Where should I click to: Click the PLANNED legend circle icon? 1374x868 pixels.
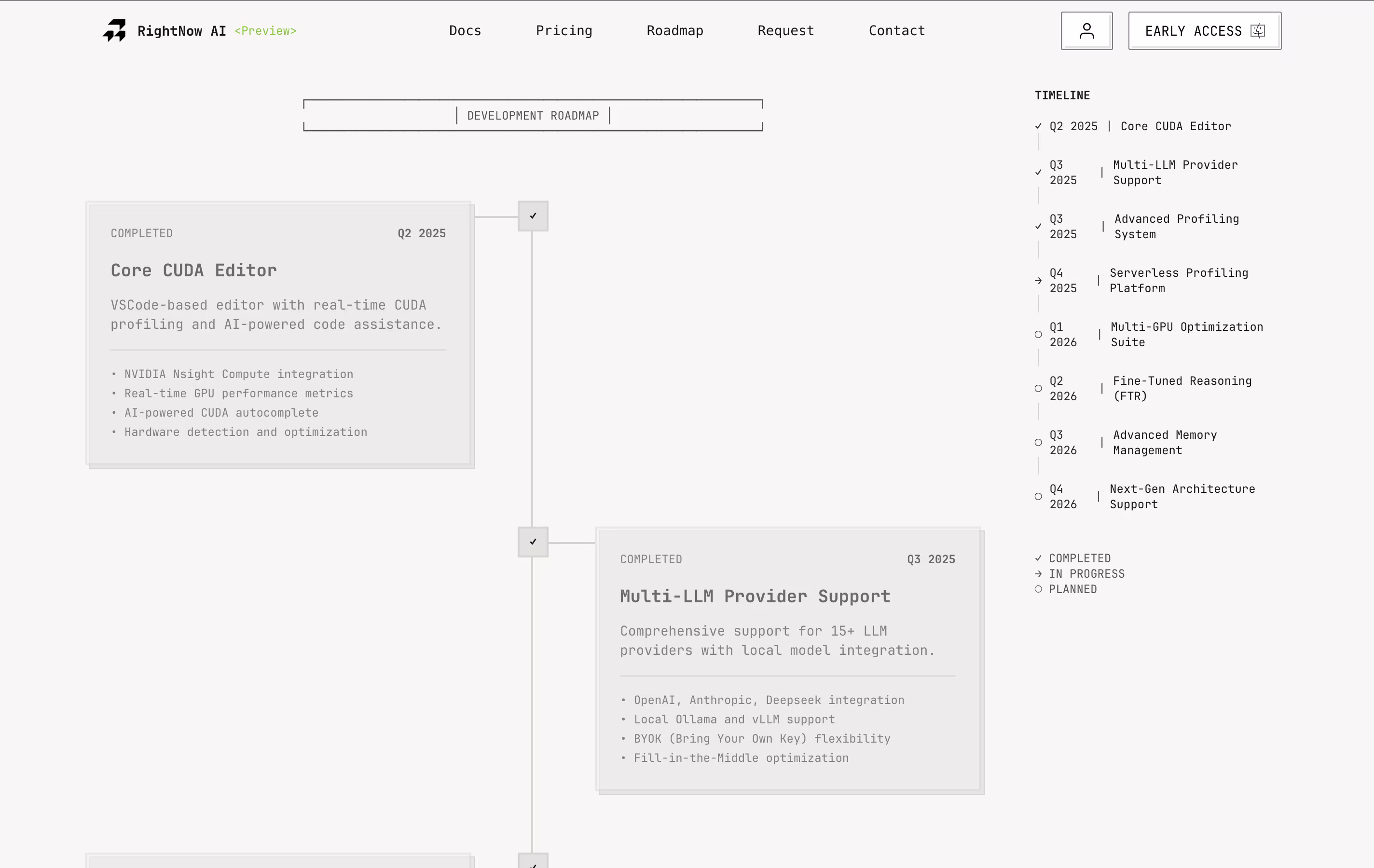coord(1039,589)
